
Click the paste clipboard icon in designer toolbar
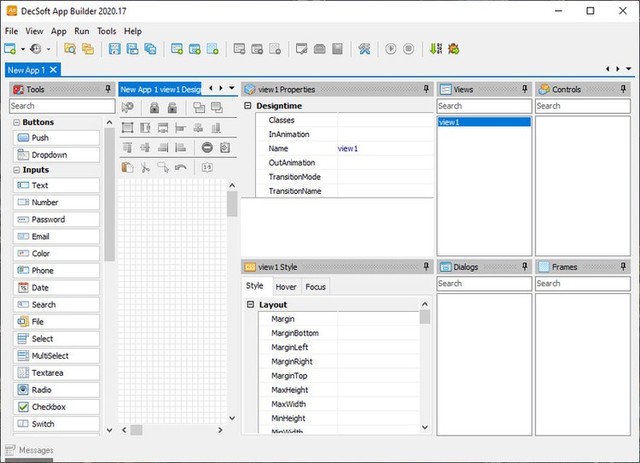pyautogui.click(x=128, y=167)
